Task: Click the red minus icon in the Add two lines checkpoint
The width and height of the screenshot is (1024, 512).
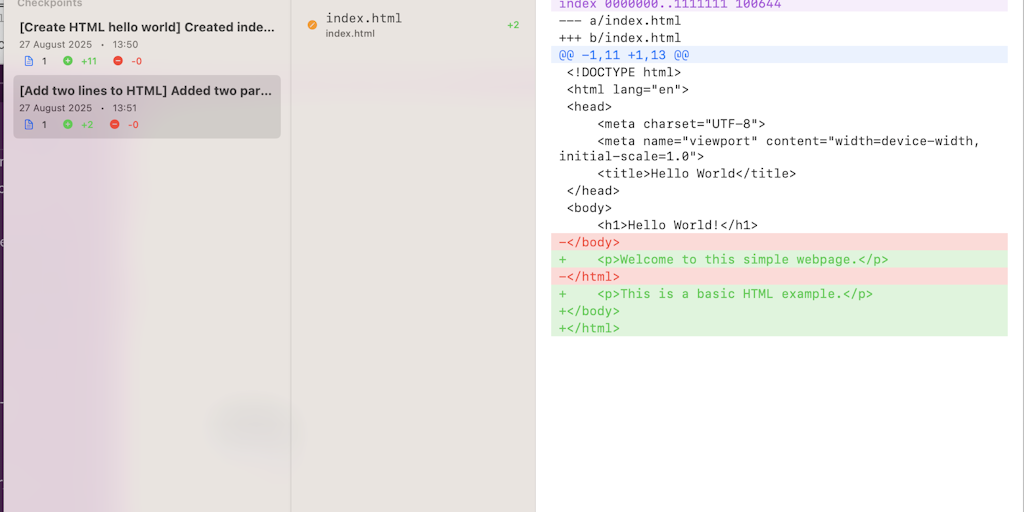Action: coord(114,124)
